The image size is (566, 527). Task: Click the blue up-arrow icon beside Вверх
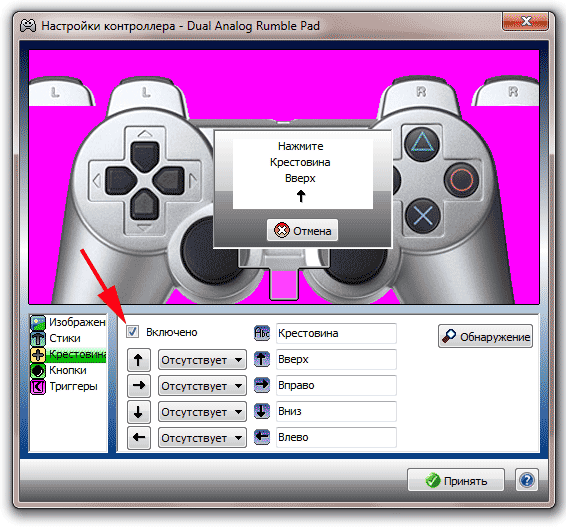tap(262, 360)
